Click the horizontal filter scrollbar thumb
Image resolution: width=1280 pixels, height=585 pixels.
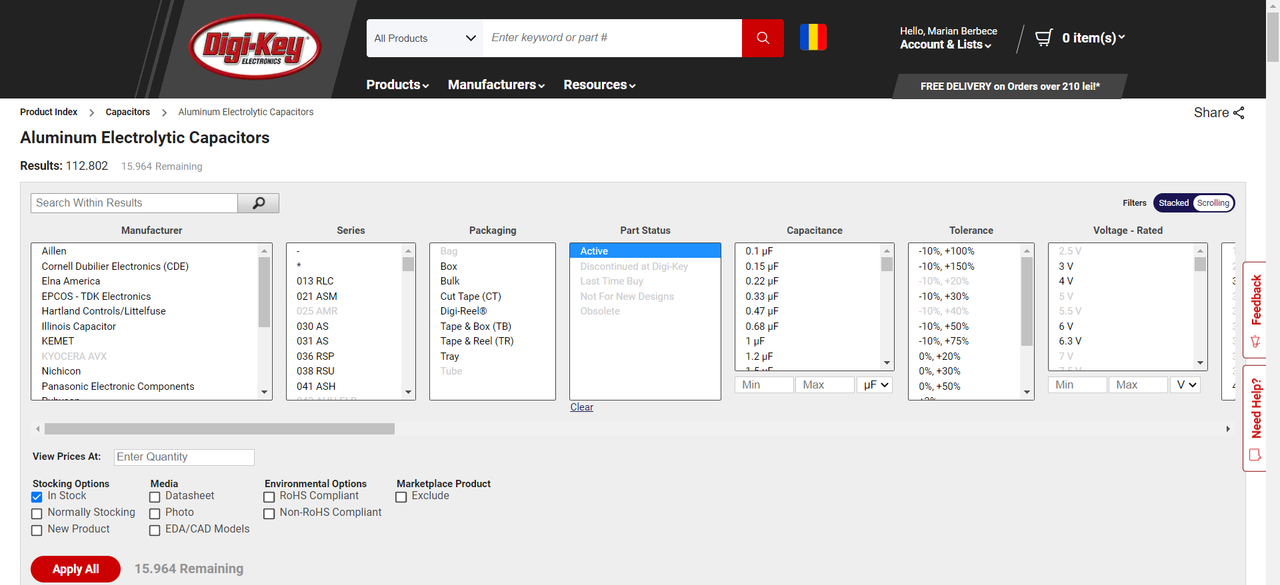pos(219,429)
